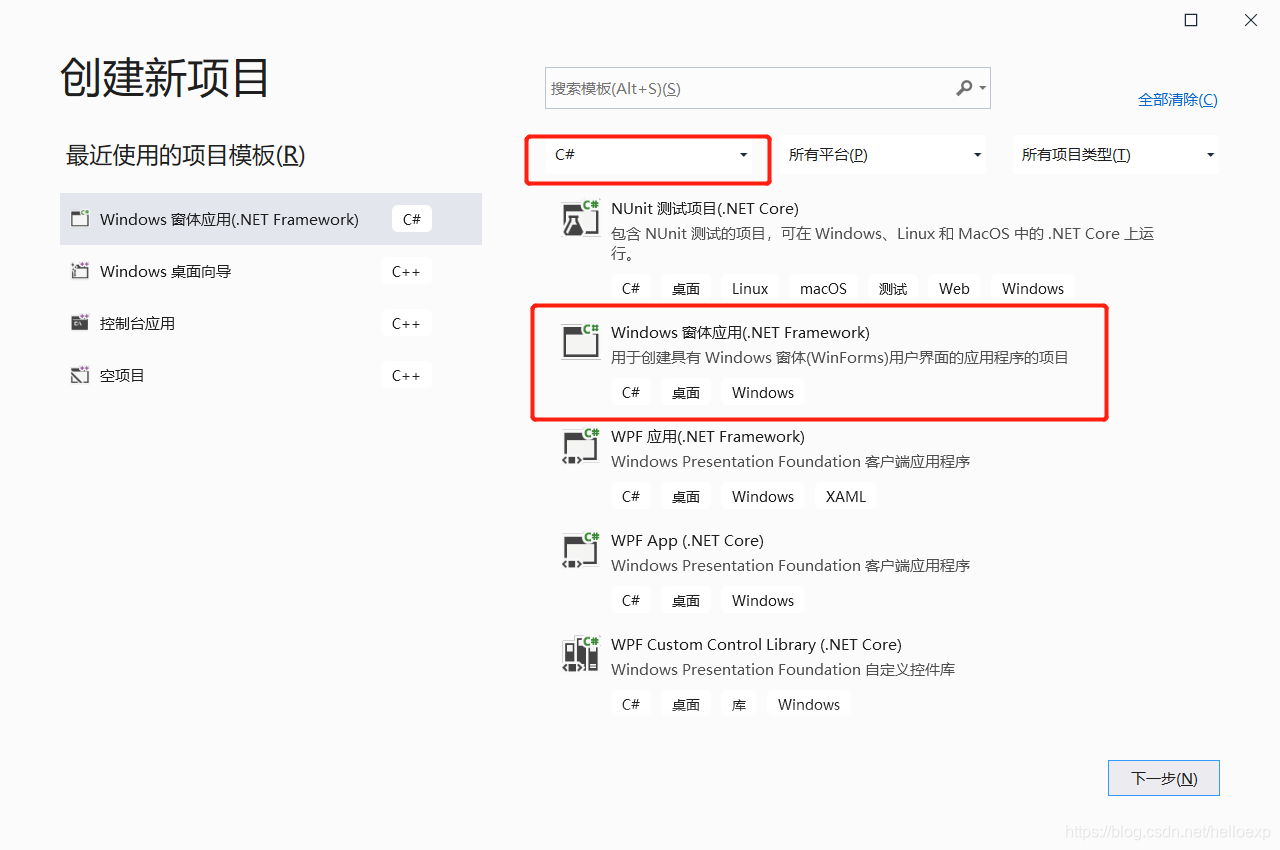The width and height of the screenshot is (1280, 850).
Task: Open the 所有平台 platform dropdown
Action: (977, 155)
